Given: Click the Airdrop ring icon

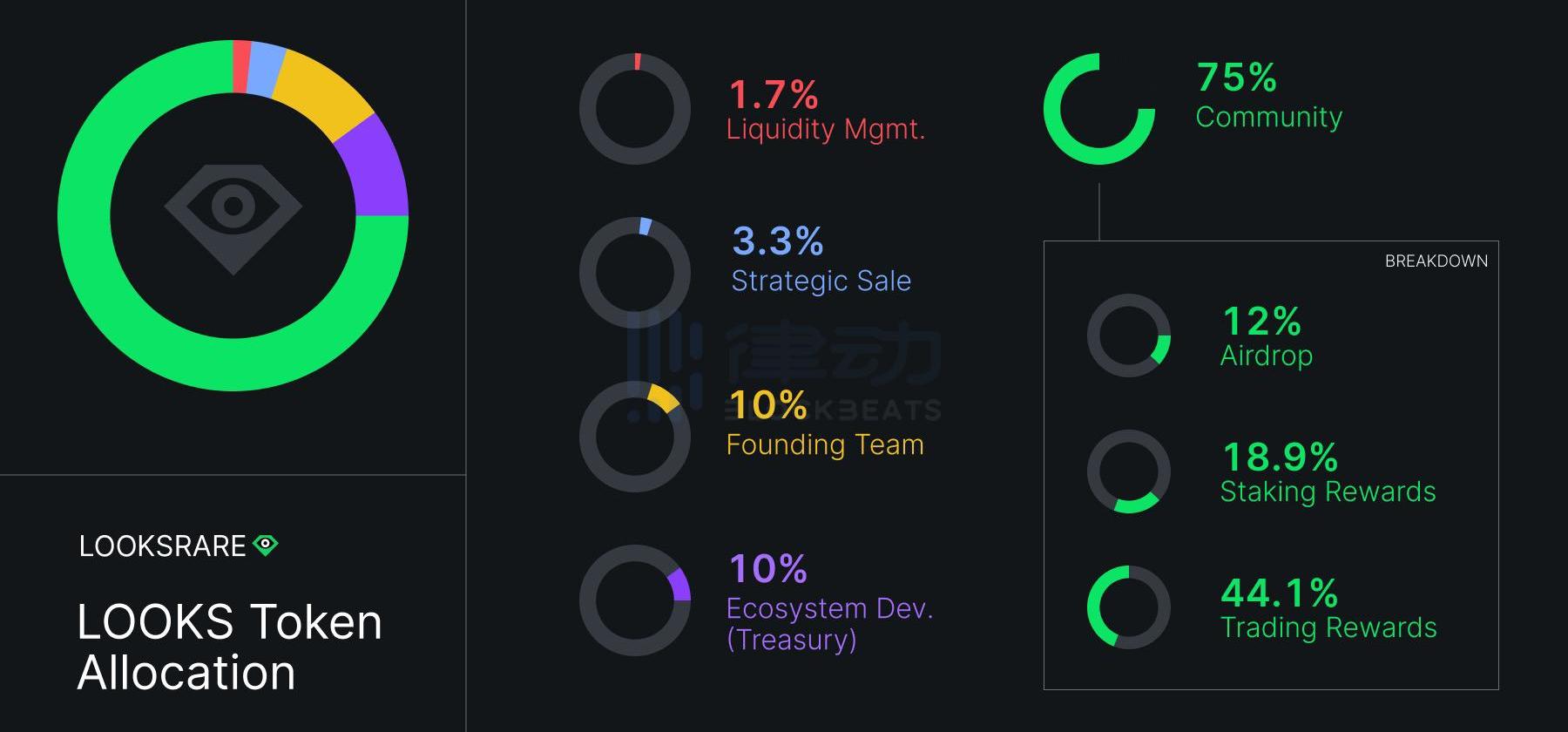Looking at the screenshot, I should point(1129,335).
